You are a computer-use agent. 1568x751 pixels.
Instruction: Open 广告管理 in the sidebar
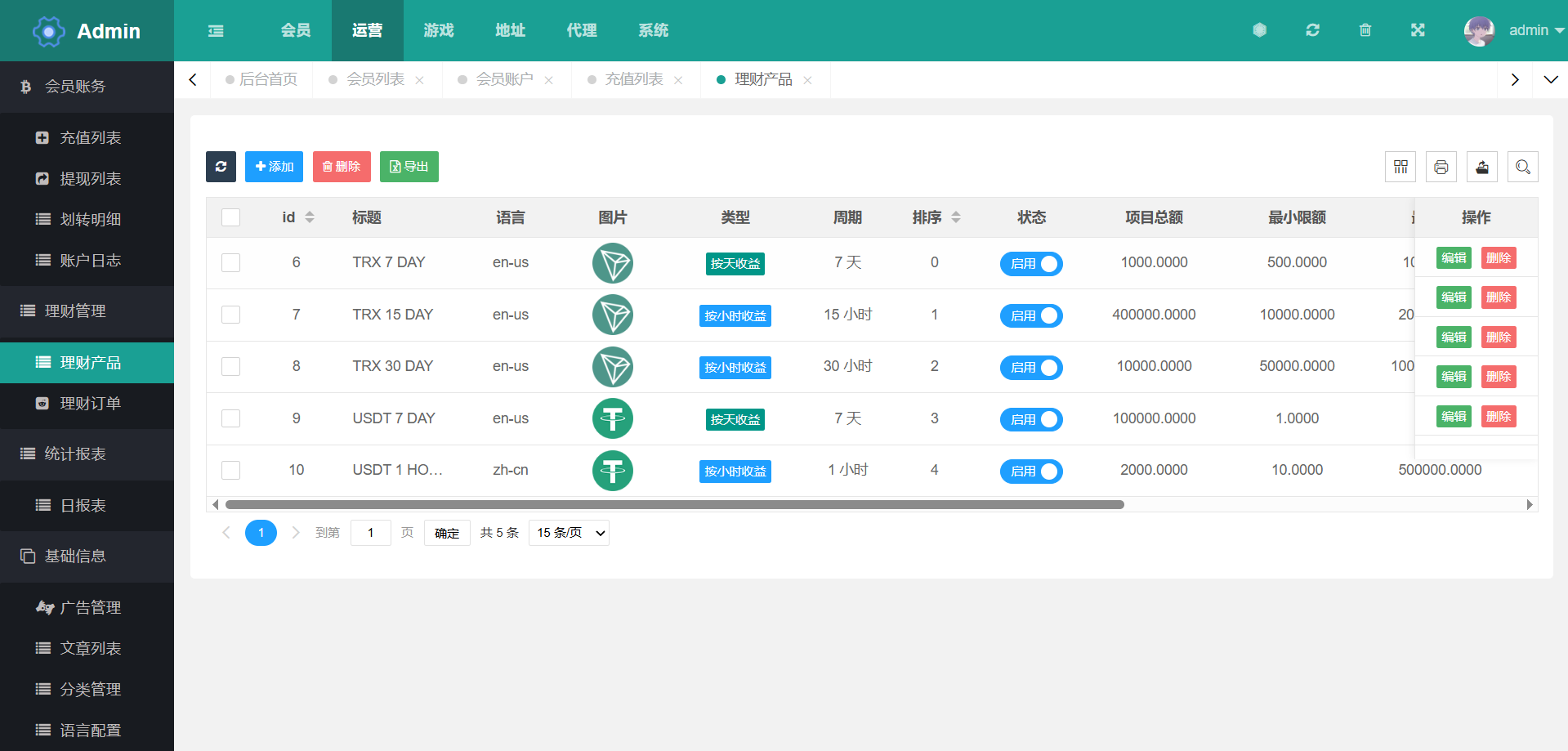coord(87,608)
